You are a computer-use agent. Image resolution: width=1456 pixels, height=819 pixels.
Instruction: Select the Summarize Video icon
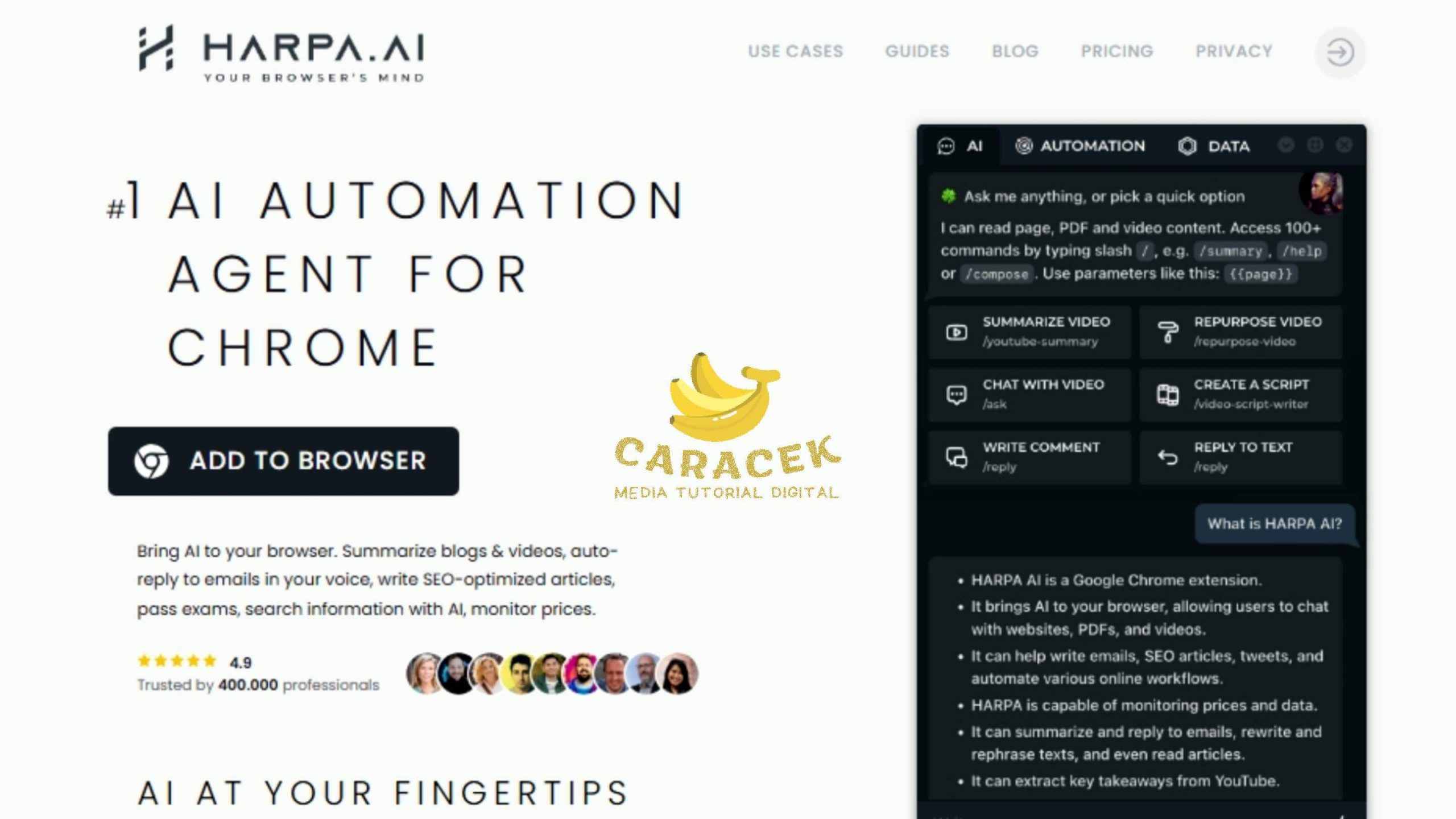coord(957,331)
